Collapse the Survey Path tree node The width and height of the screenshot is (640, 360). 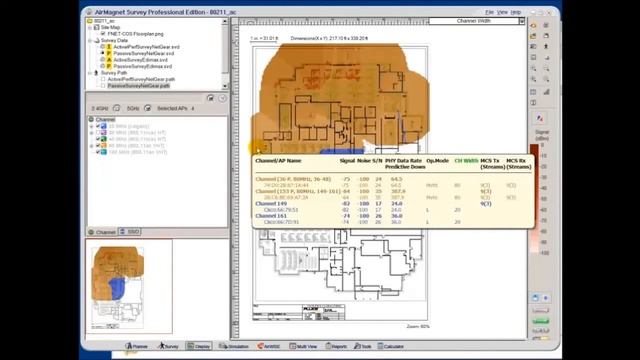pyautogui.click(x=90, y=73)
